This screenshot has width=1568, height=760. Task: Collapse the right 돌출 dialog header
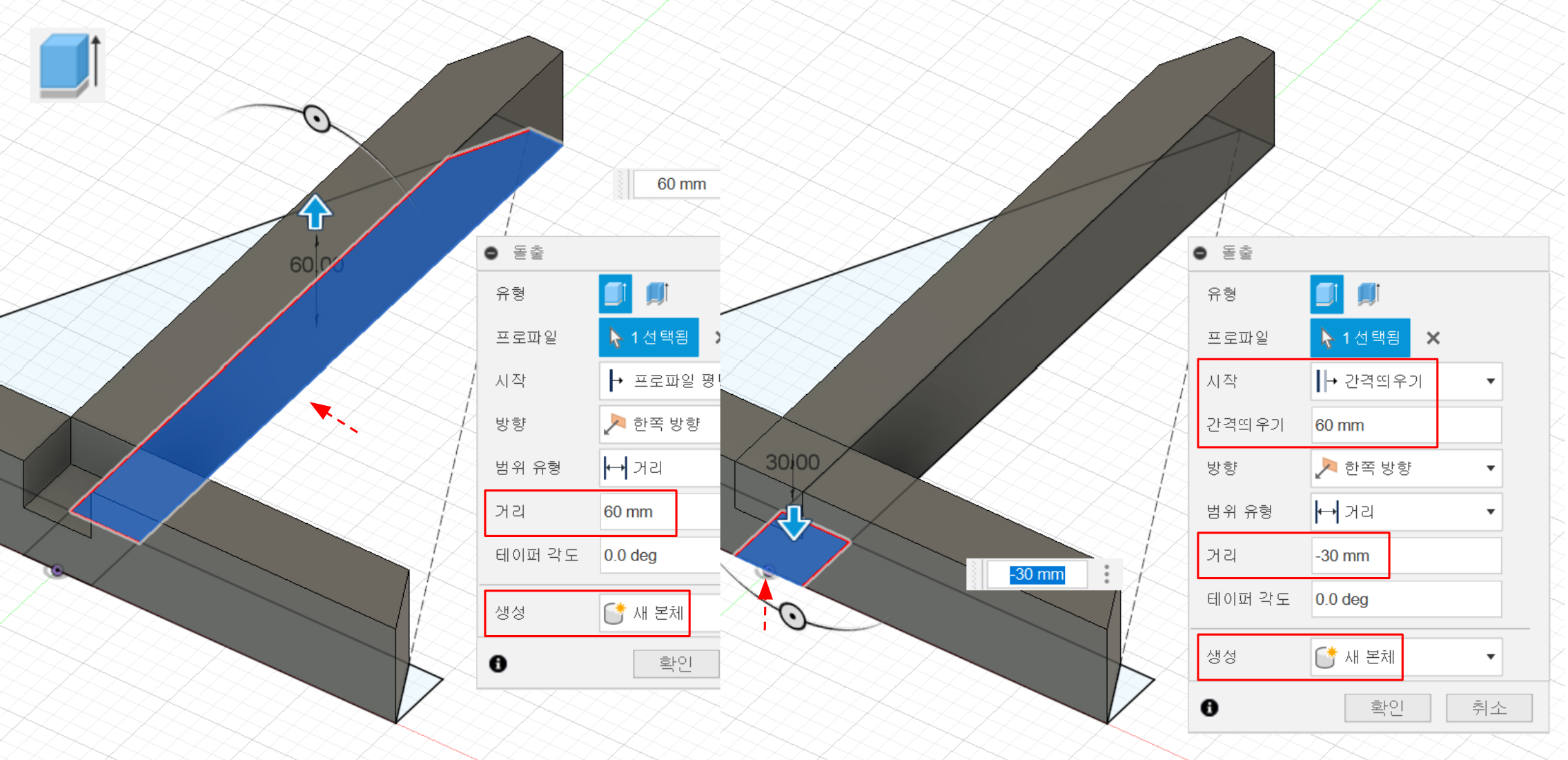point(1200,253)
